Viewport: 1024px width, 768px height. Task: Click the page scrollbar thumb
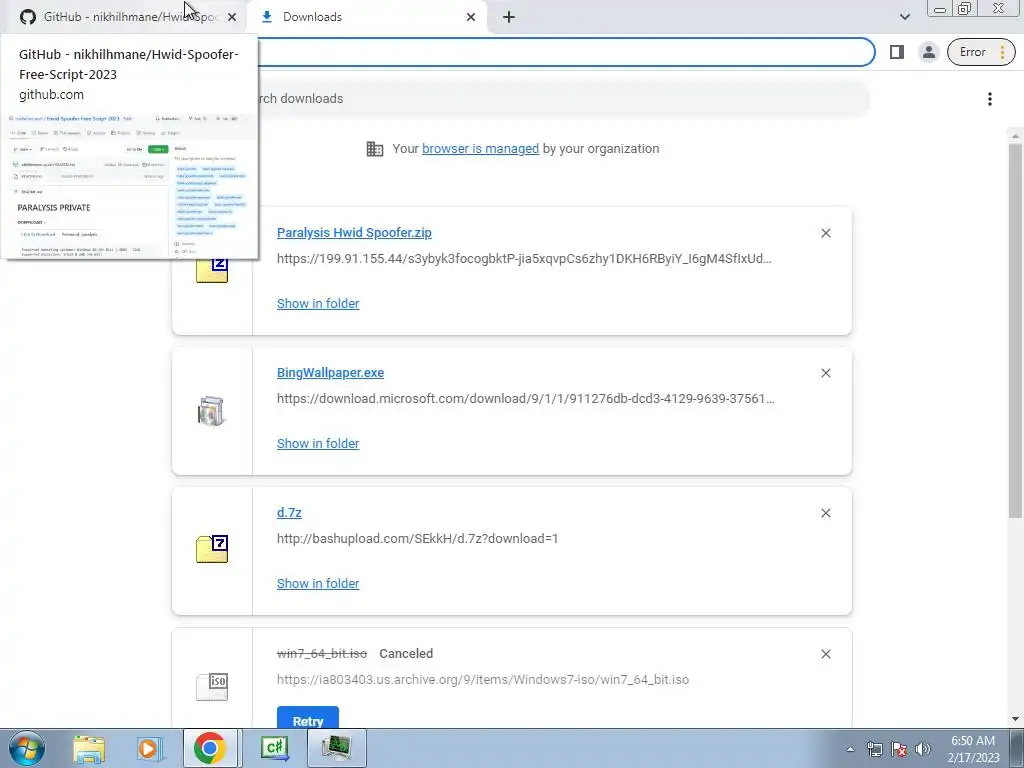[x=1015, y=331]
